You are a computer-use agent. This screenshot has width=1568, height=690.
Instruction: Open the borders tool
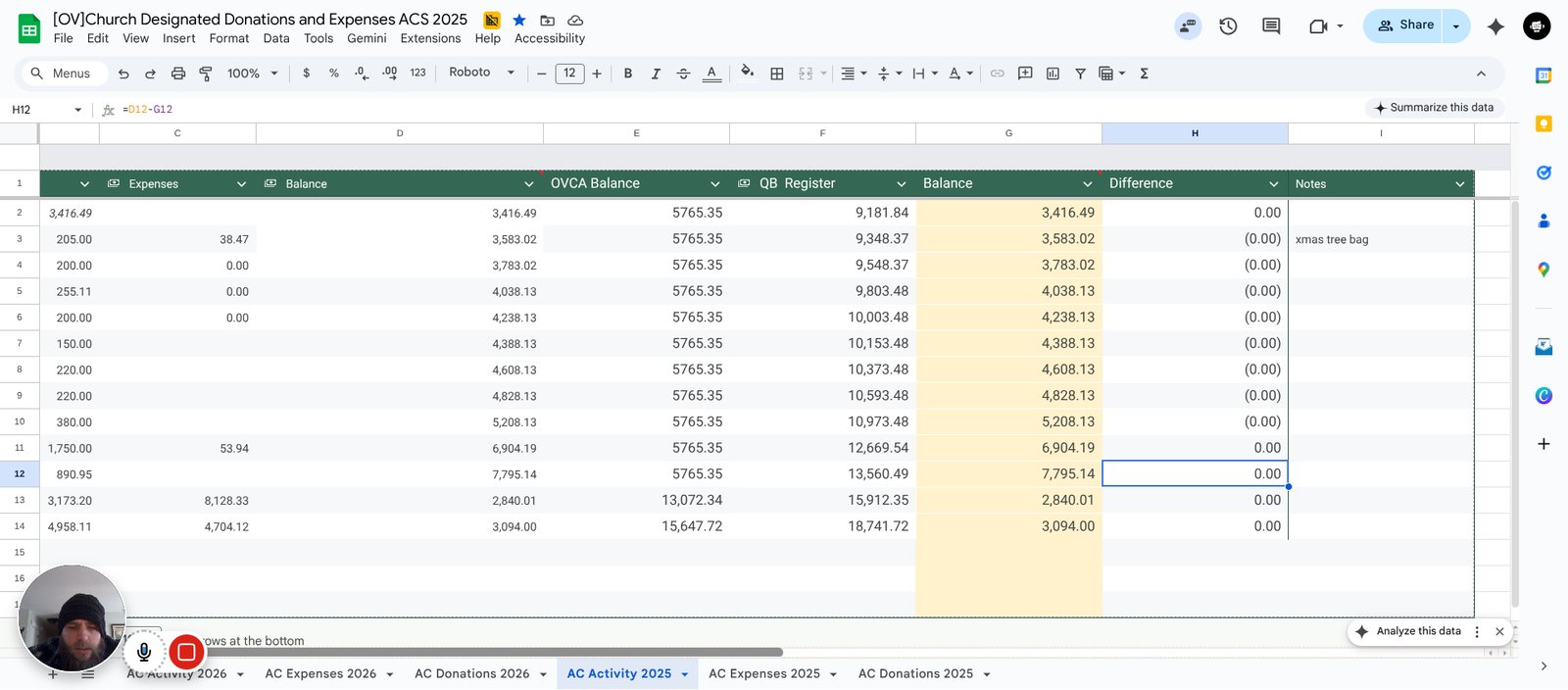click(x=777, y=74)
